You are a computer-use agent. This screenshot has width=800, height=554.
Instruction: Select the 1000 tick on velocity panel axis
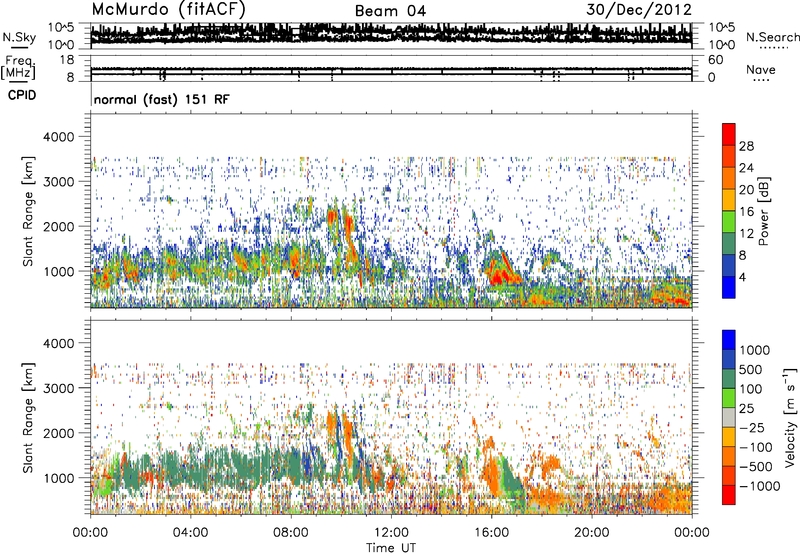(x=58, y=478)
